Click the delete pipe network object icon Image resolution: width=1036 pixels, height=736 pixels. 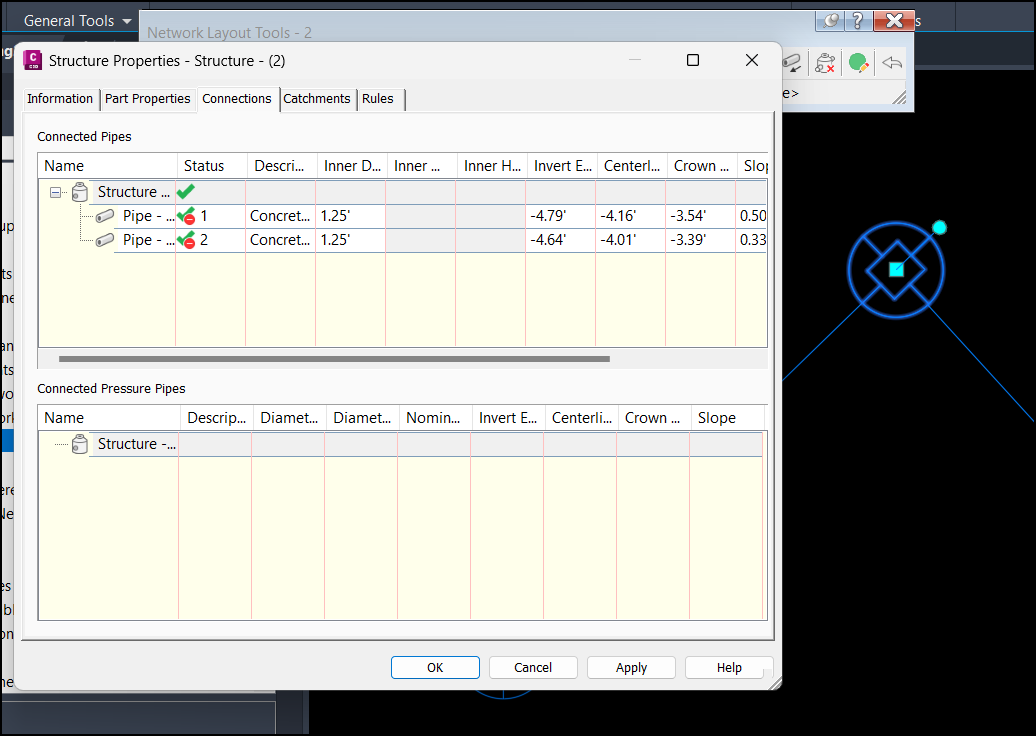click(825, 63)
